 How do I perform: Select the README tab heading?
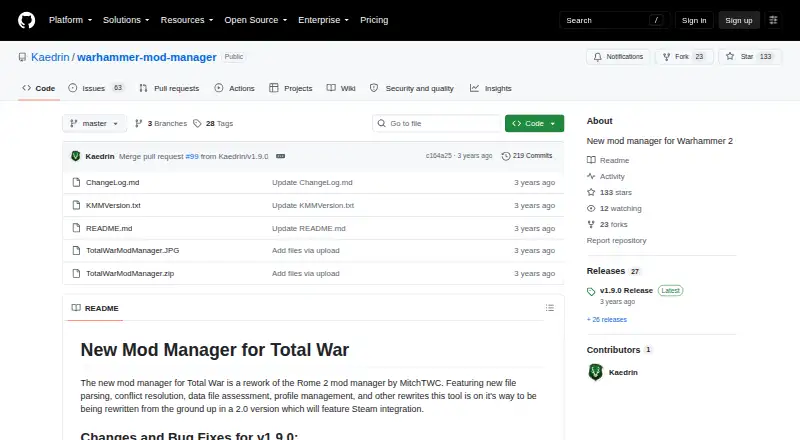click(x=95, y=308)
